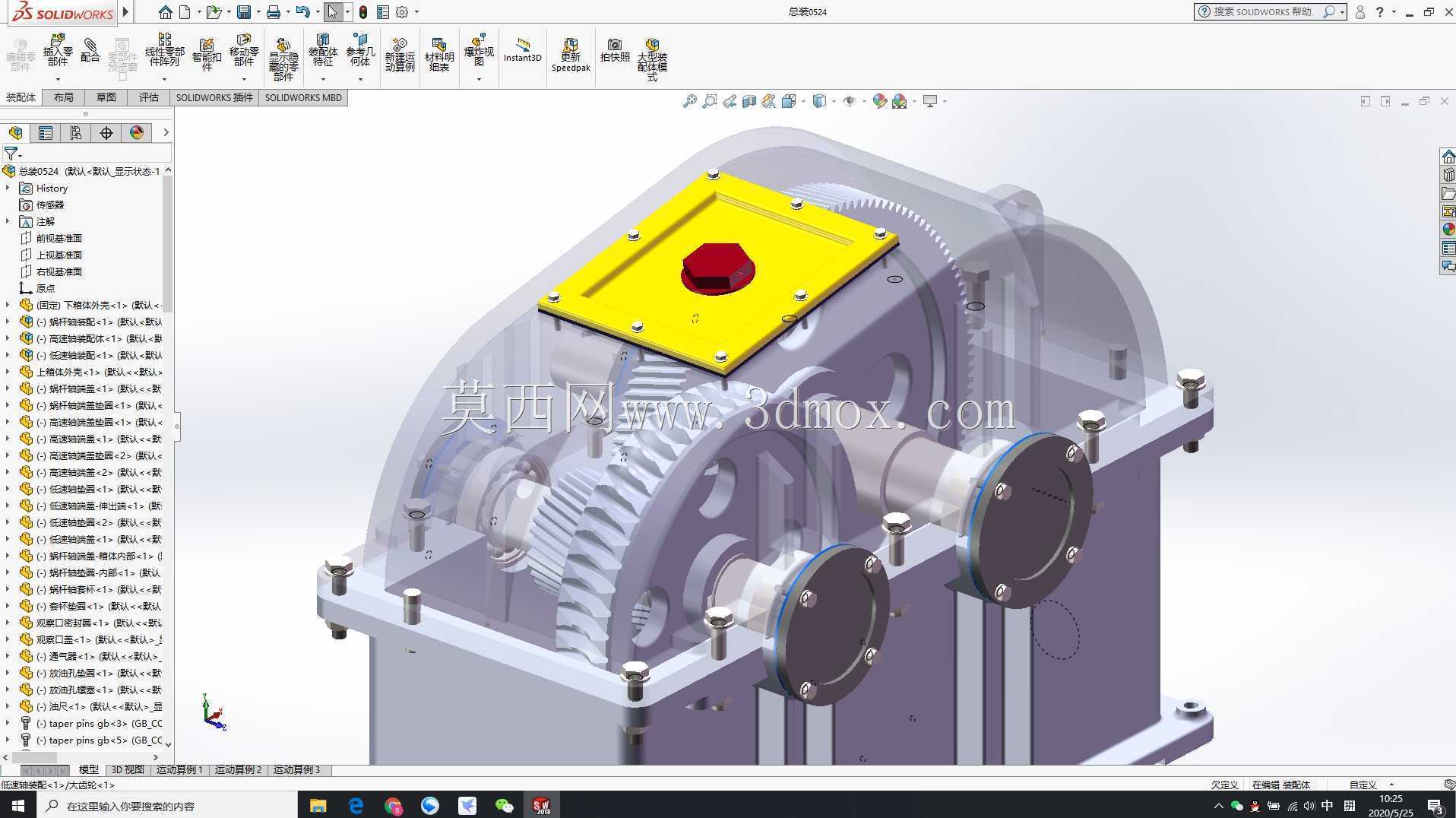Click feature tree horizontal scrollbar
The height and width of the screenshot is (818, 1456).
(34, 757)
